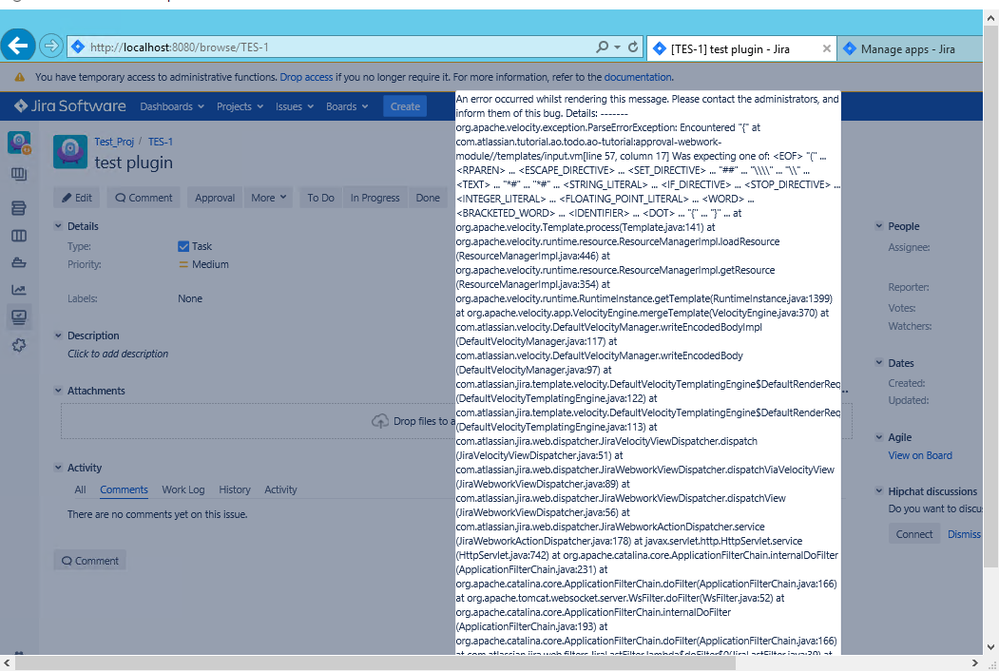
Task: Collapse the Agile section
Action: 879,437
